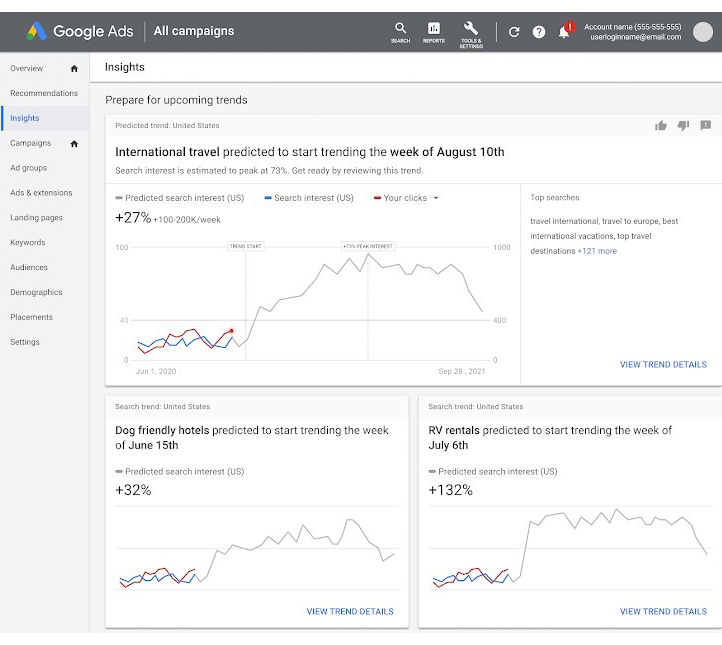The height and width of the screenshot is (645, 722).
Task: Toggle Your clicks legend series
Action: (401, 198)
